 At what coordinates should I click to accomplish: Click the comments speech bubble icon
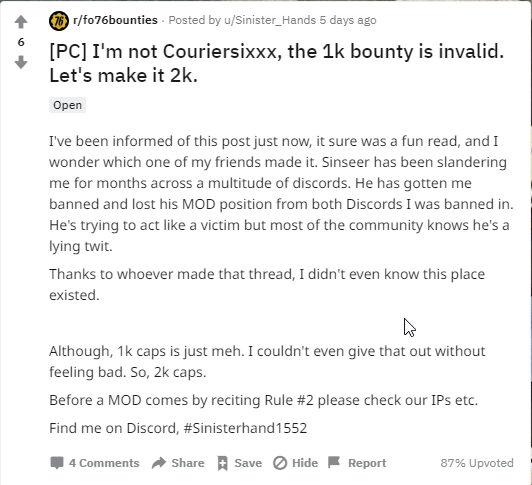[x=57, y=463]
